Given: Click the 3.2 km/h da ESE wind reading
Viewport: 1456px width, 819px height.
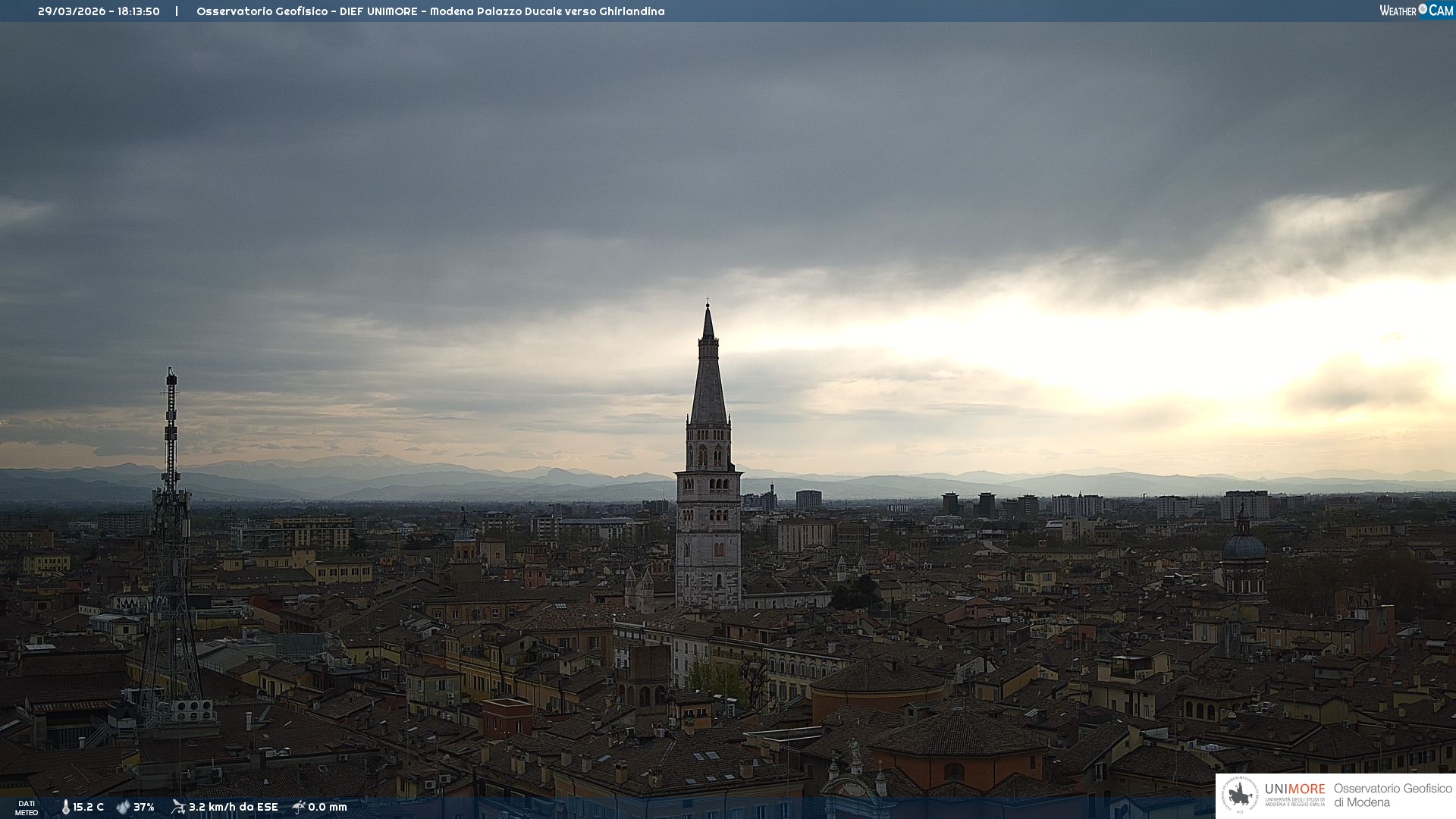Looking at the screenshot, I should click(x=233, y=807).
